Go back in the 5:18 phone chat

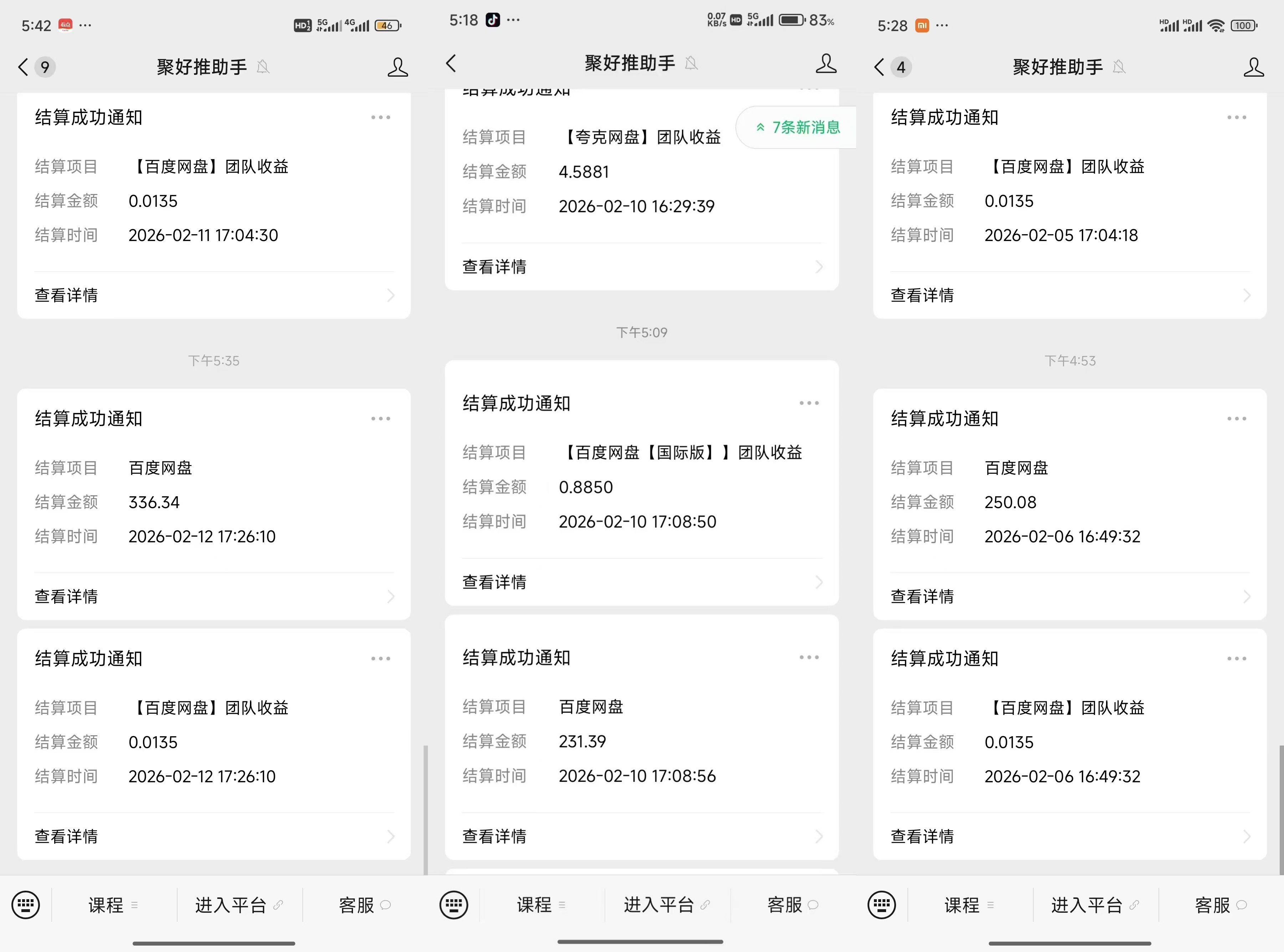[451, 63]
